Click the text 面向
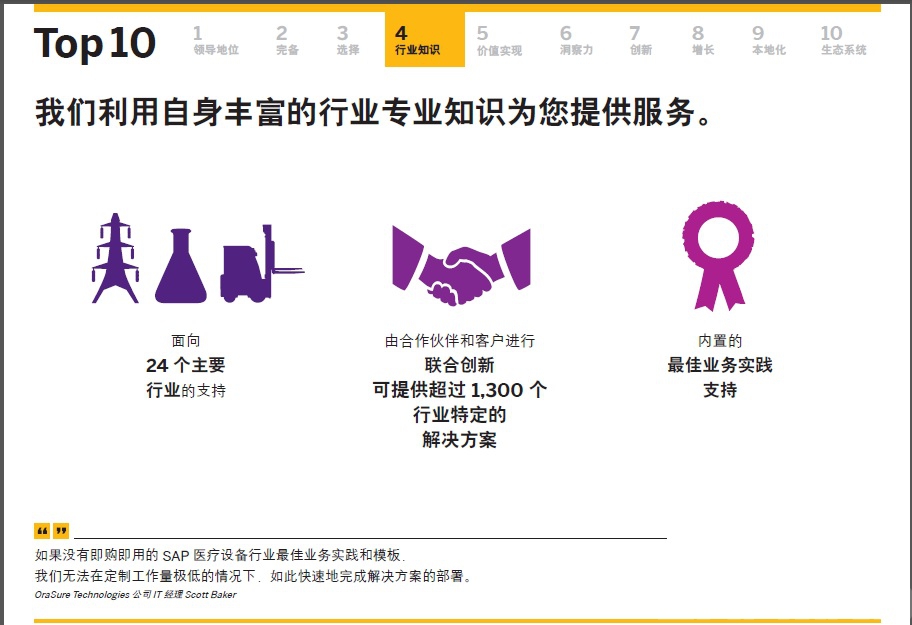The height and width of the screenshot is (625, 912). click(x=186, y=340)
